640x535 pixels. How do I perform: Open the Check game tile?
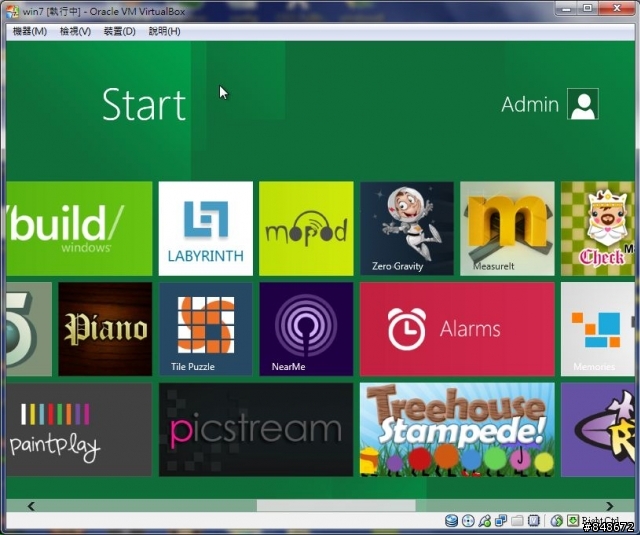[x=598, y=229]
